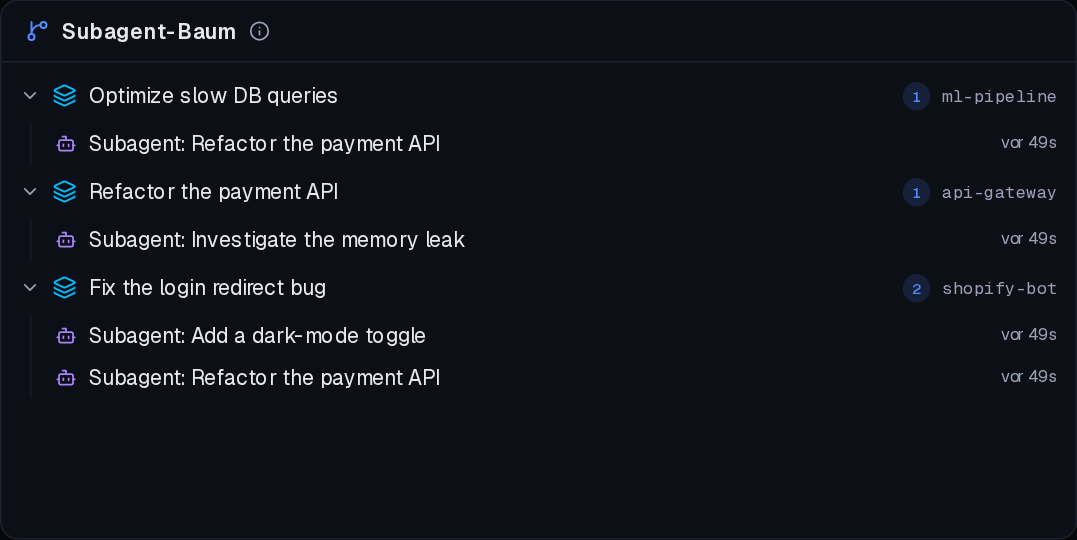This screenshot has height=540, width=1077.
Task: Select the Optimize slow DB queries task
Action: pos(538,95)
